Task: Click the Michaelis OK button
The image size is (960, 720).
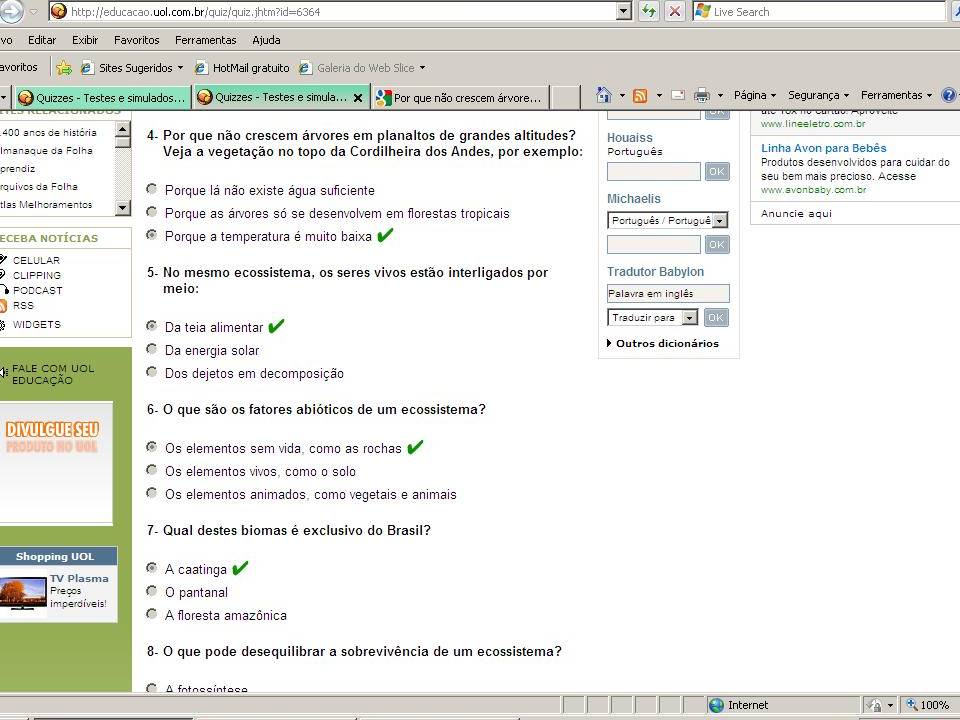Action: [x=717, y=245]
